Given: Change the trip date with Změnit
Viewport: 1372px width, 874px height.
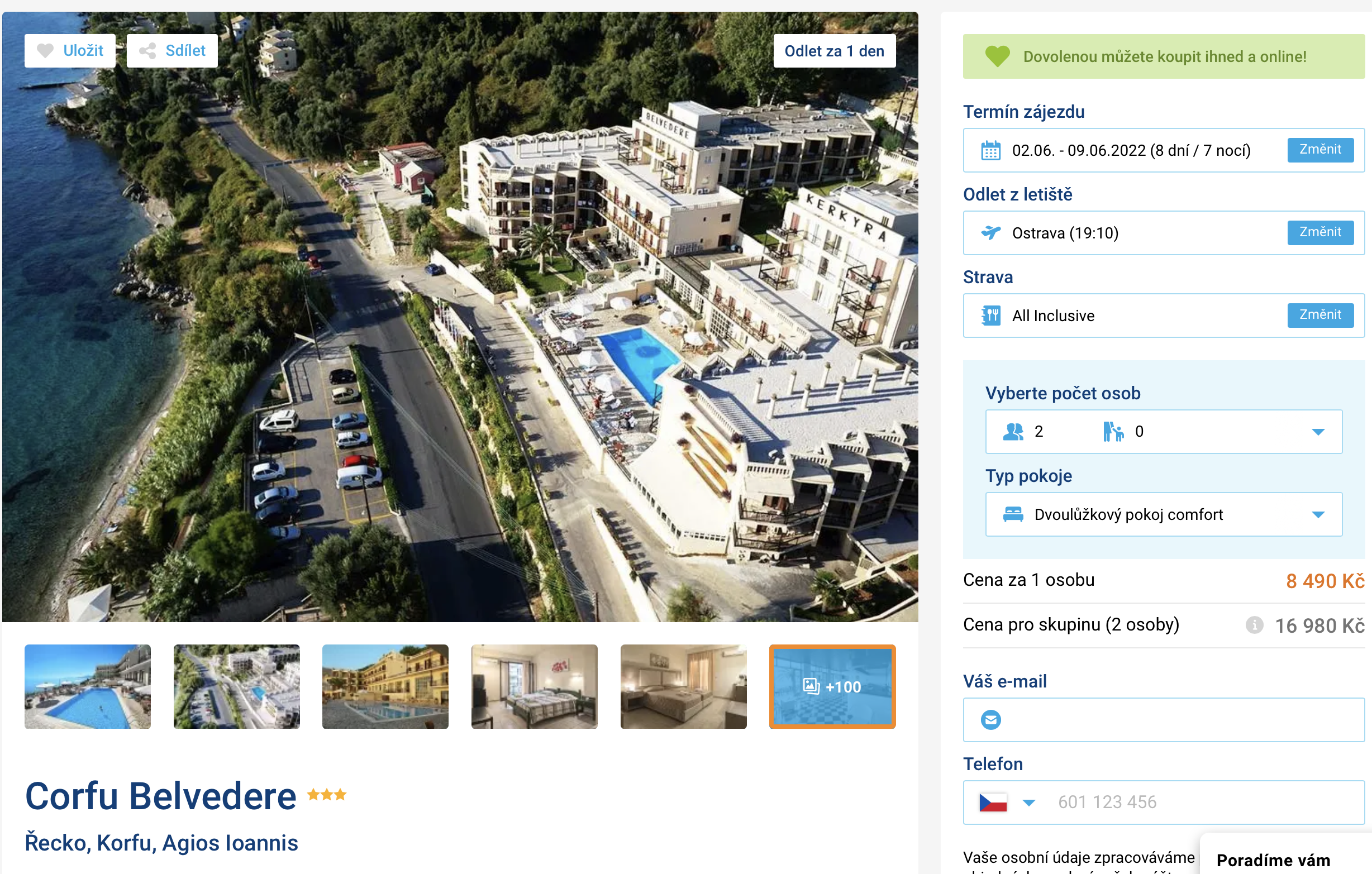Looking at the screenshot, I should tap(1319, 150).
